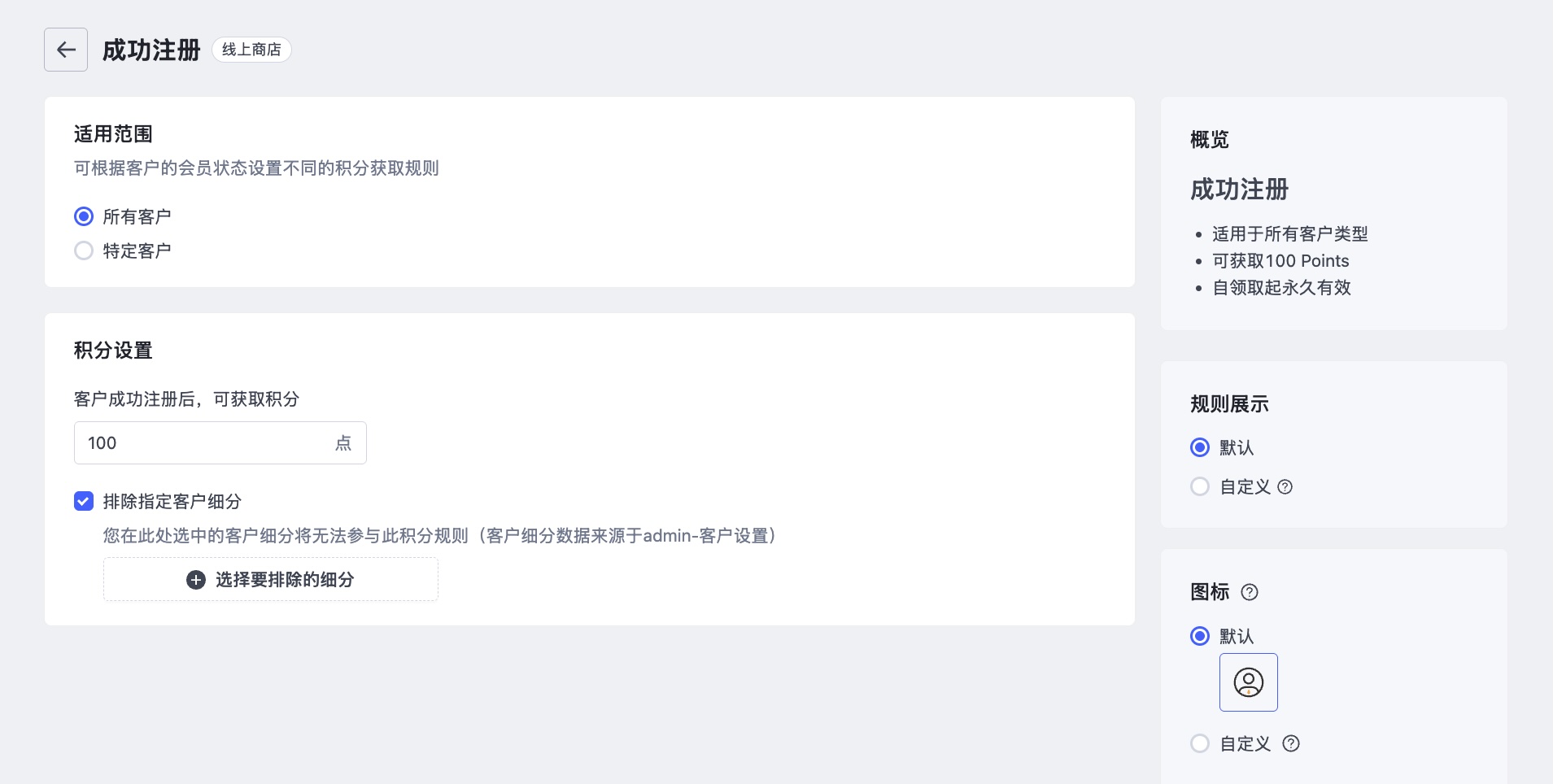The width and height of the screenshot is (1553, 784).
Task: Click the 概览 panel heading
Action: pos(1210,140)
